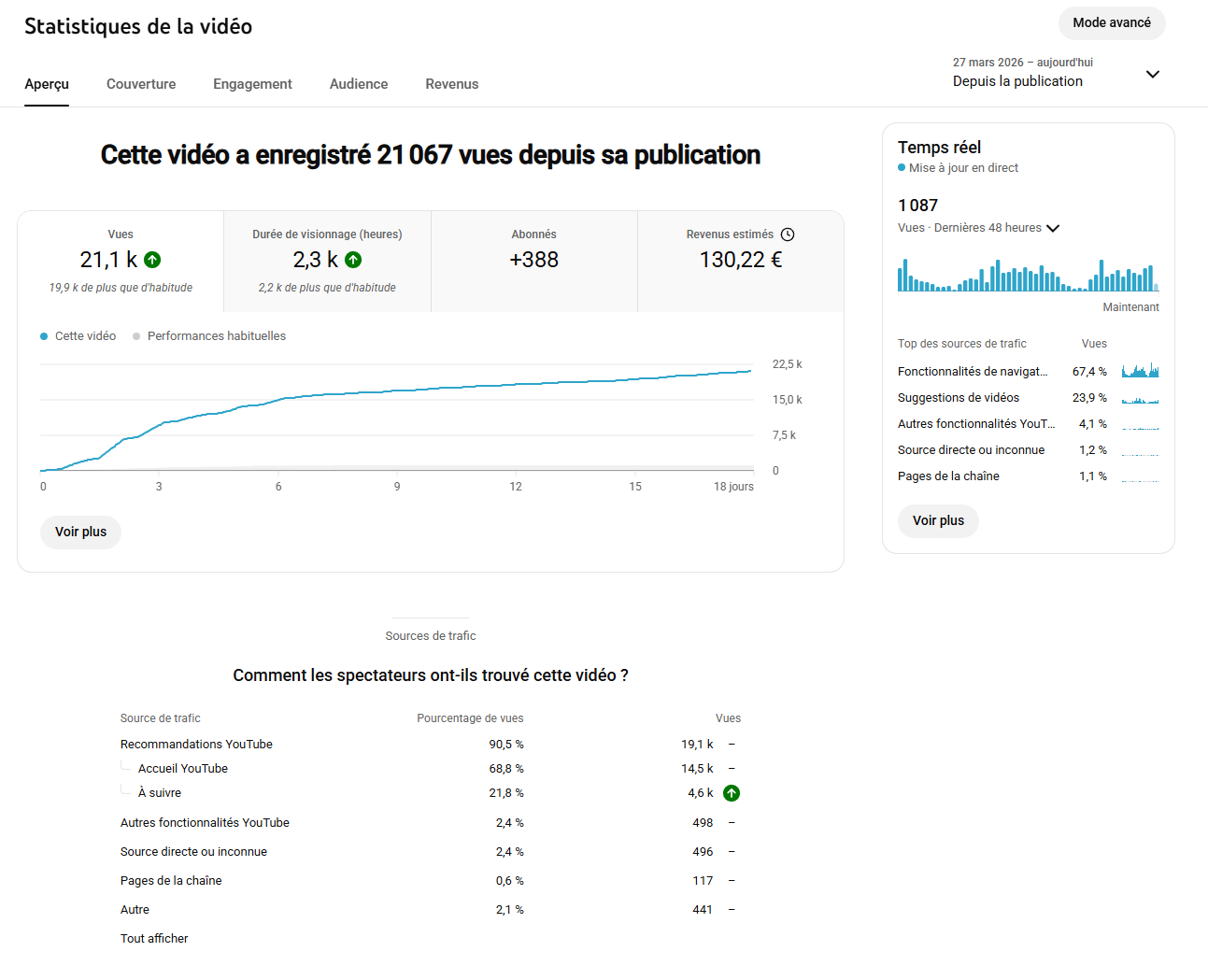Switch to the Audience tab
The width and height of the screenshot is (1208, 980).
[359, 84]
